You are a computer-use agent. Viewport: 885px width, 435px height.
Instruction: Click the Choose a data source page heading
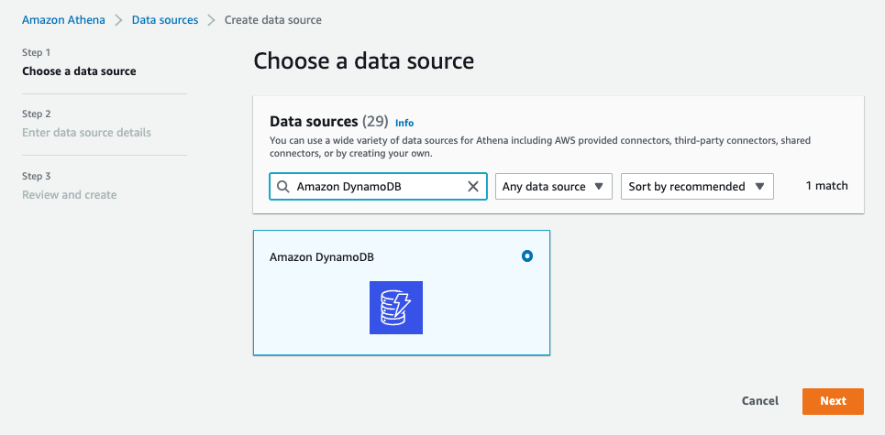pos(363,61)
